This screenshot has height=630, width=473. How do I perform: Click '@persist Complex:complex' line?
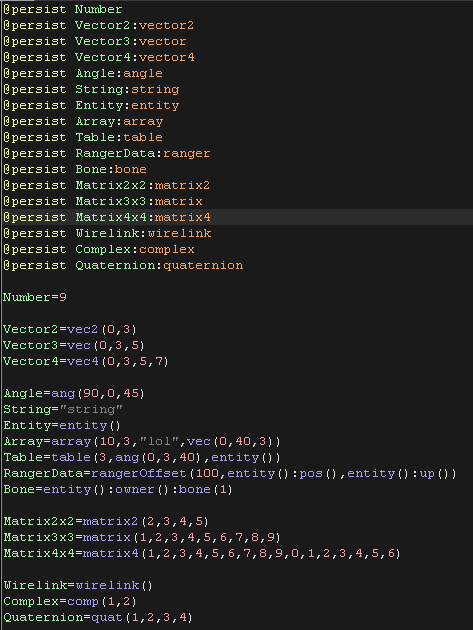tap(98, 250)
